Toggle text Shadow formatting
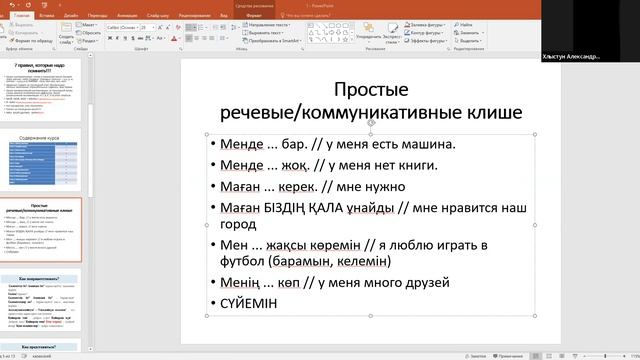Screen dimensions: 640x360 (133, 38)
